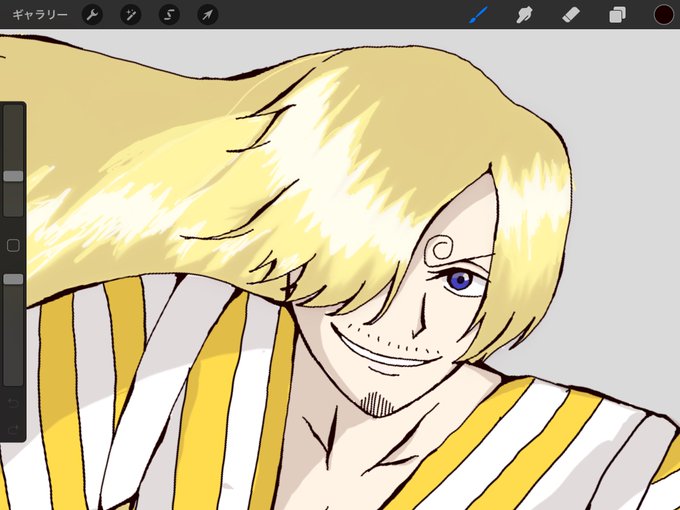Select the Eraser tool
This screenshot has height=510, width=680.
pos(571,15)
